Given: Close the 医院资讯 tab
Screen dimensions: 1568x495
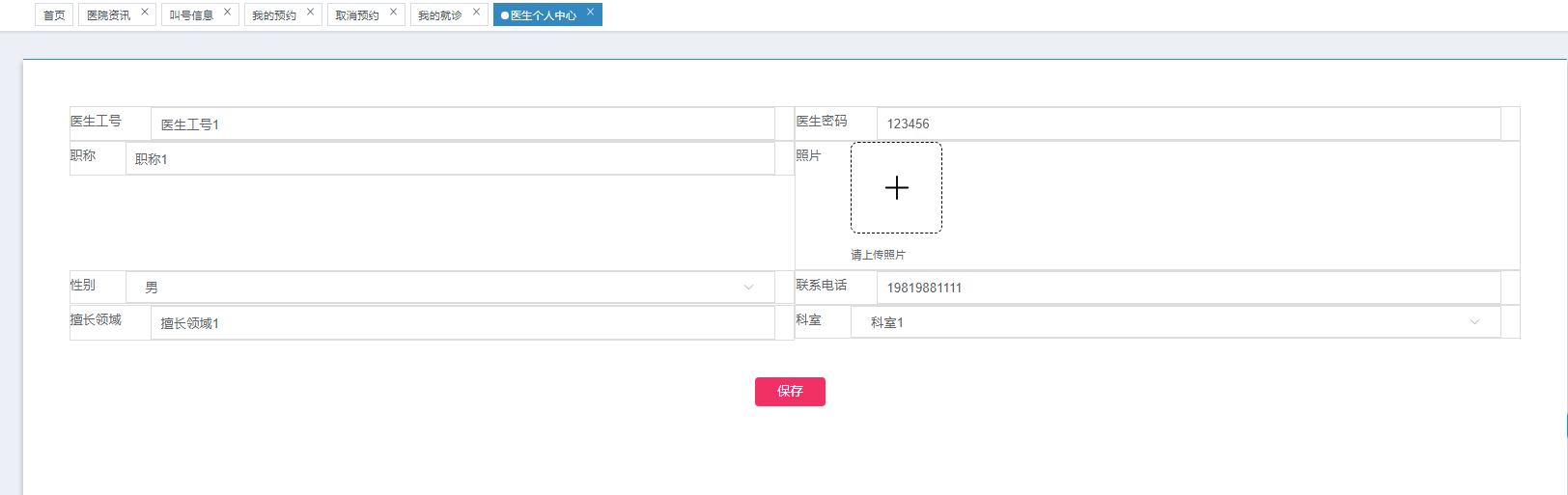Looking at the screenshot, I should (145, 12).
